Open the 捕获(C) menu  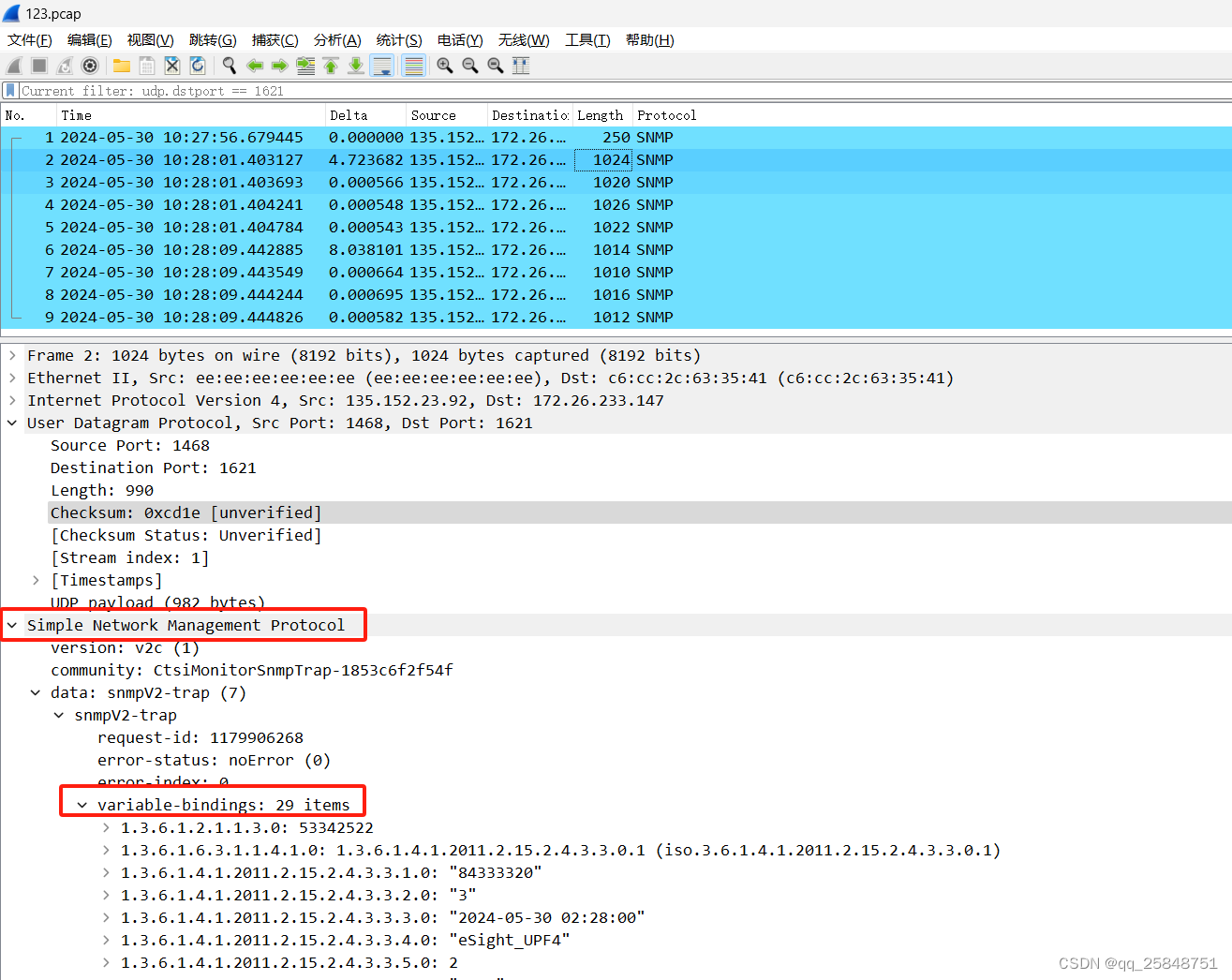275,39
